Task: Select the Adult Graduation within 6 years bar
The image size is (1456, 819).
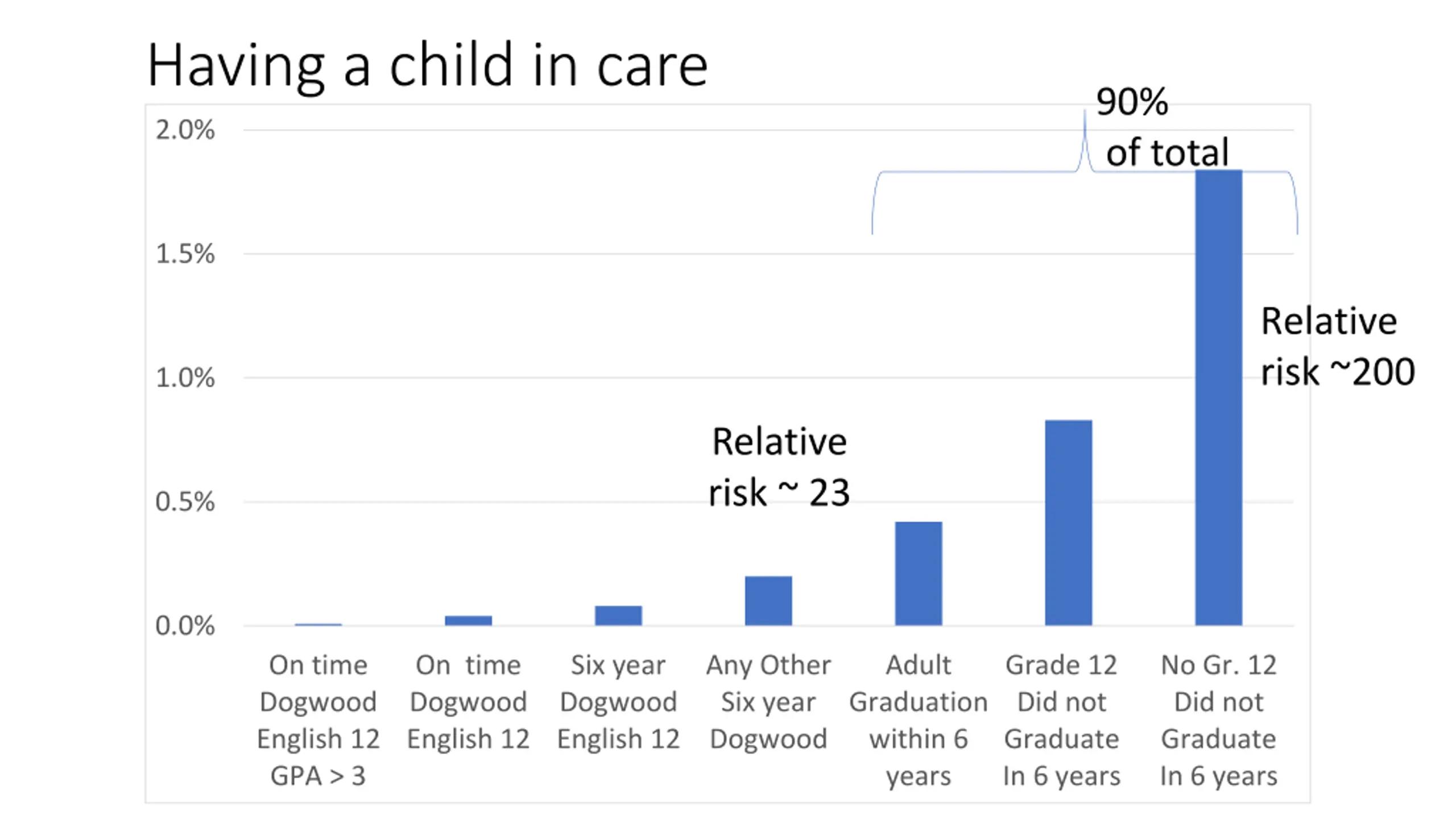Action: pos(918,573)
